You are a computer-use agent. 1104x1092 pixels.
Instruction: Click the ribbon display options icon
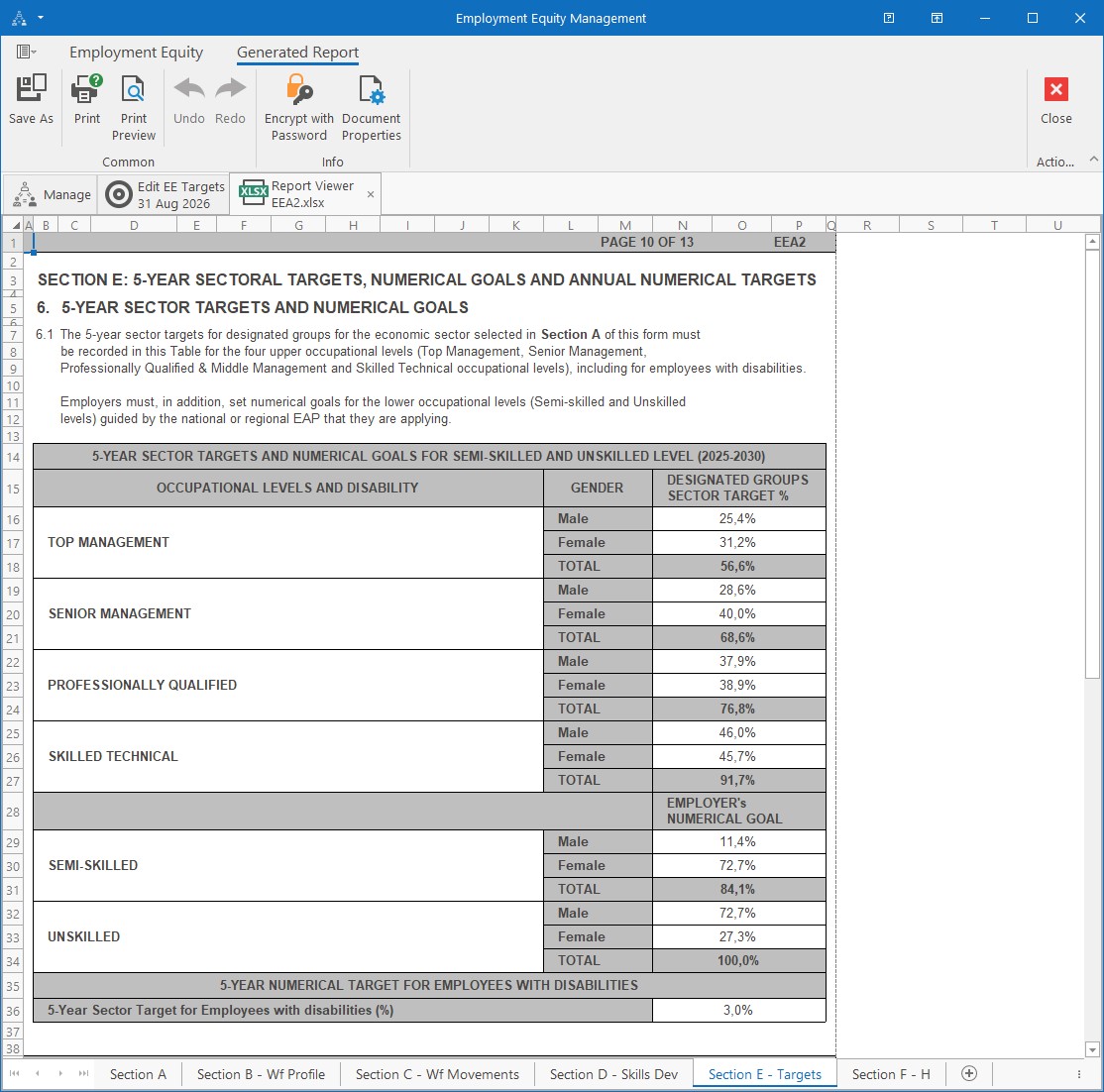click(938, 18)
